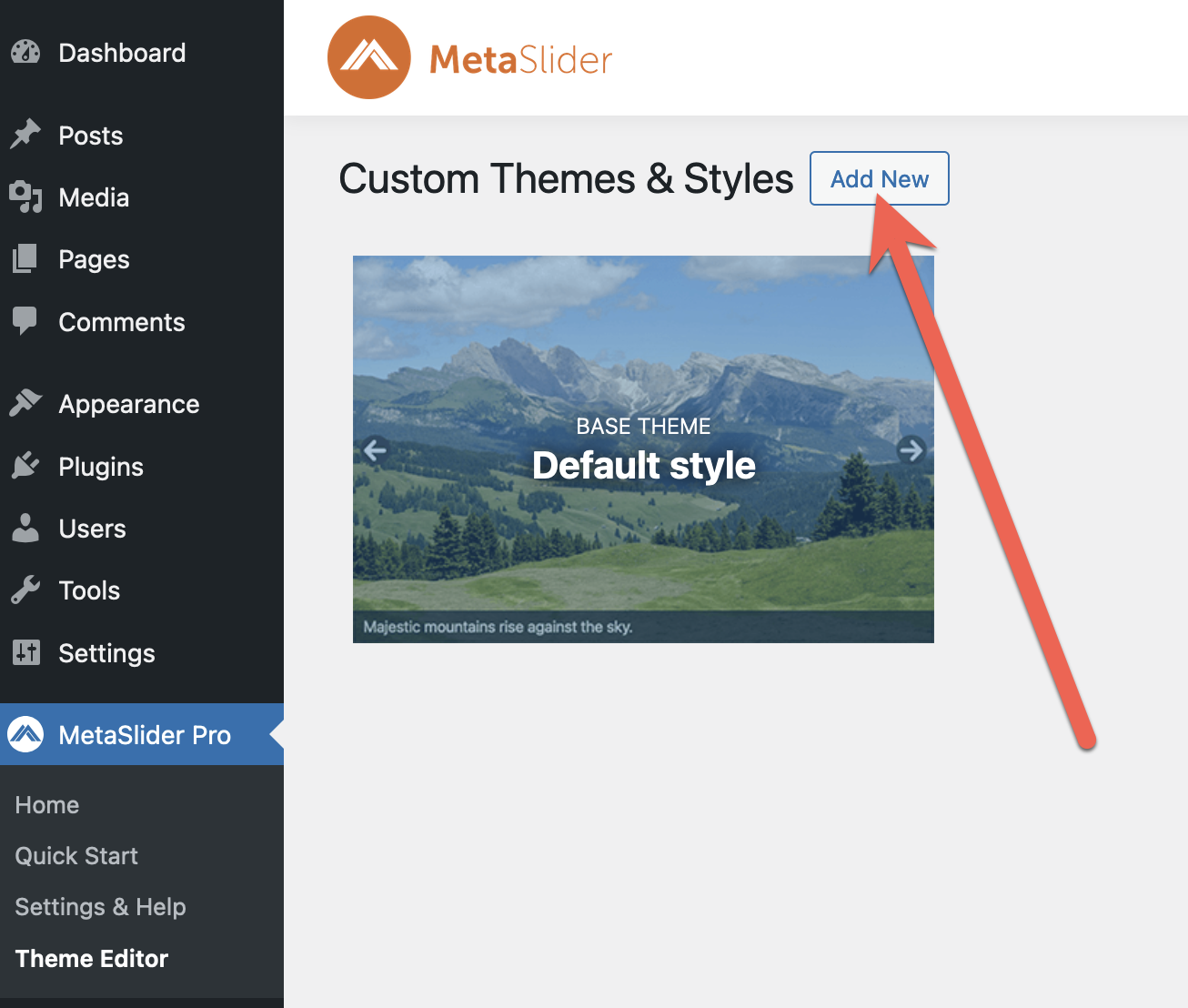Click the Appearance paintbrush icon
1188x1008 pixels.
[x=25, y=403]
